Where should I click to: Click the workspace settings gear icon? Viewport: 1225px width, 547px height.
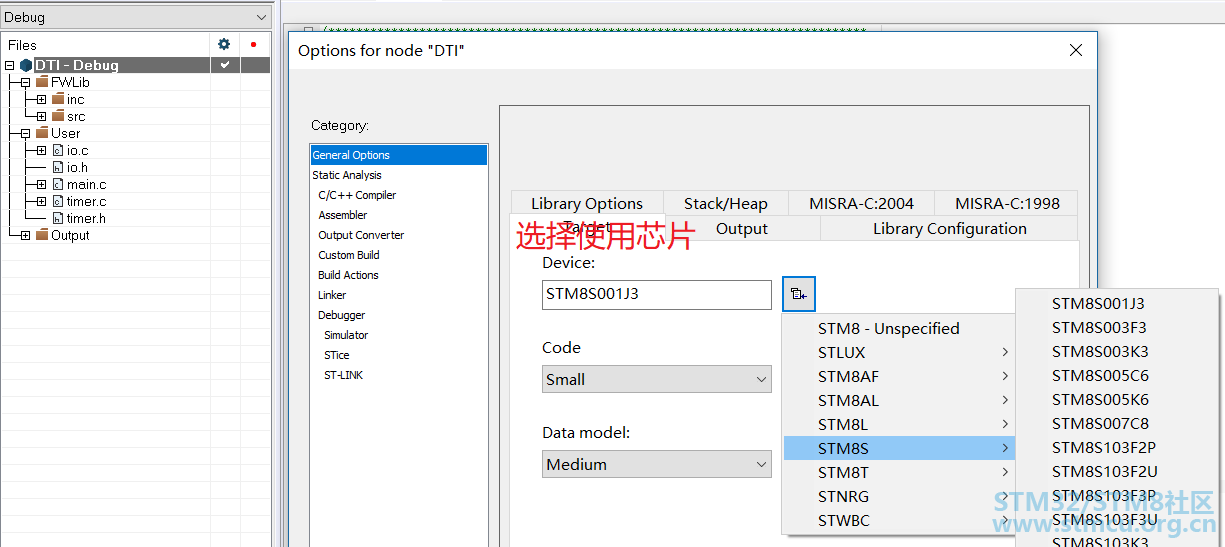pos(224,44)
